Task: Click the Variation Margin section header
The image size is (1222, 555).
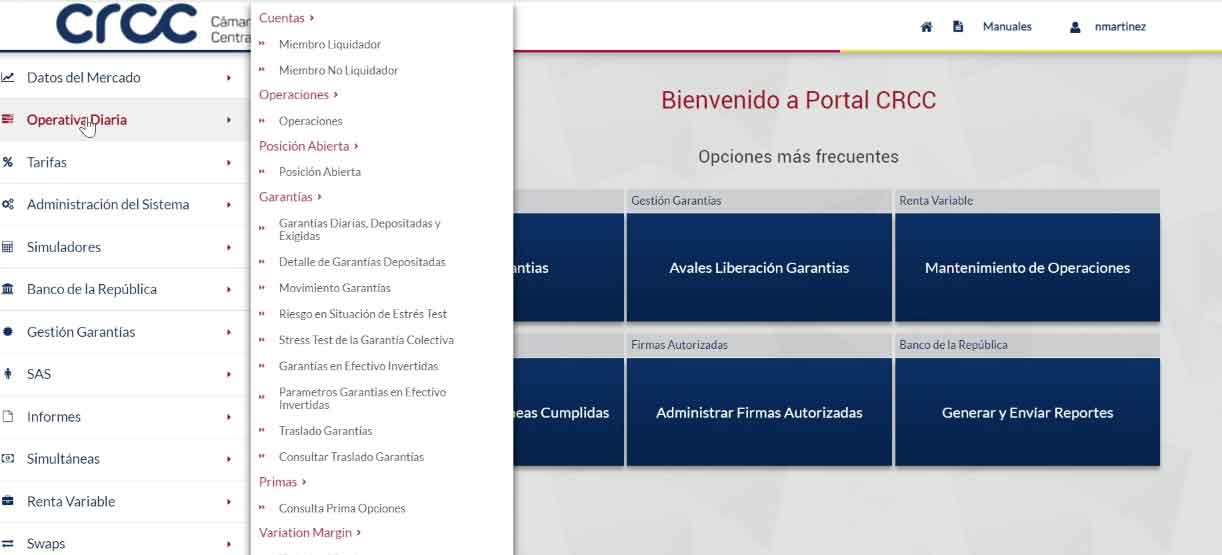Action: point(310,533)
